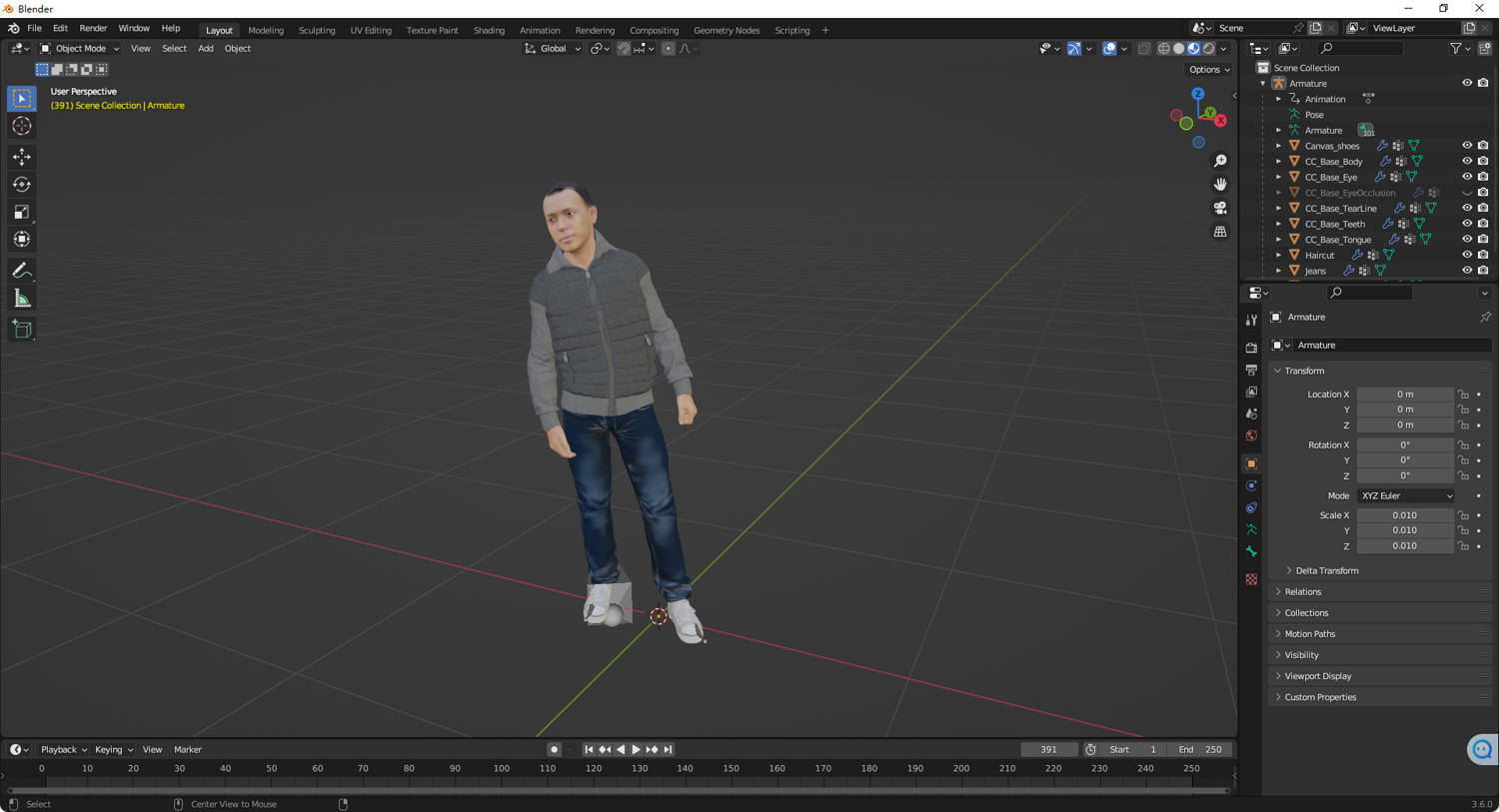The image size is (1499, 812).
Task: Activate the Rotate tool
Action: [x=22, y=184]
